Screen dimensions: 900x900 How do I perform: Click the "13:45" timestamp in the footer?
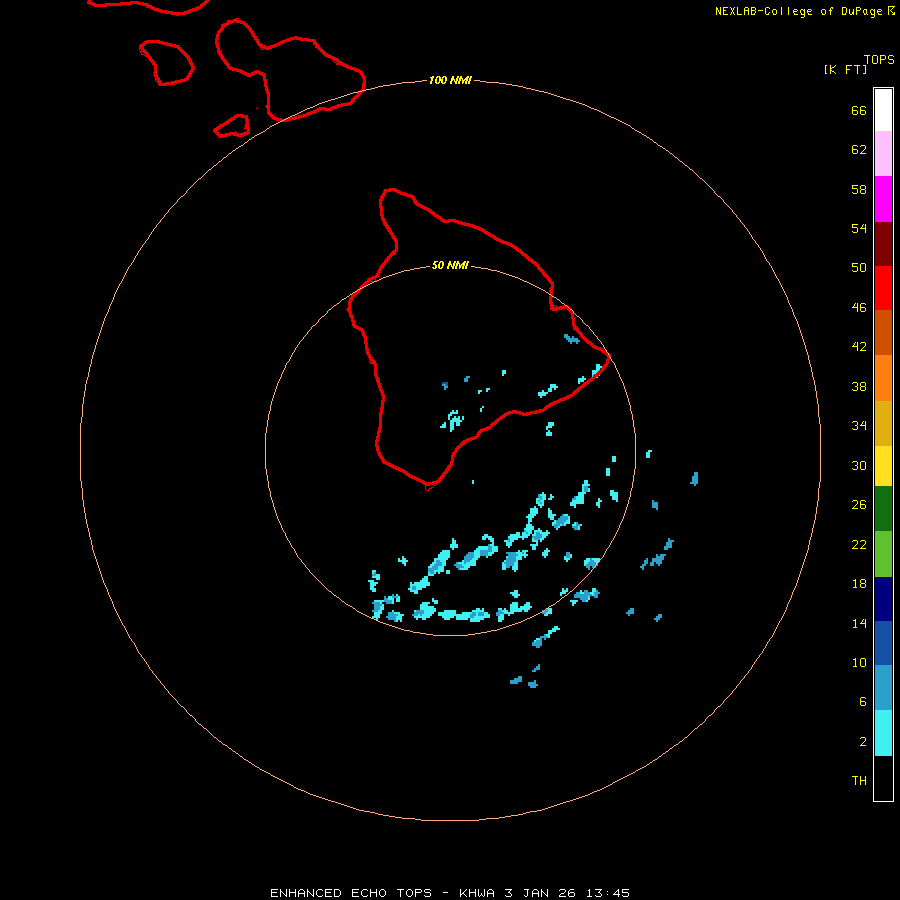click(x=608, y=893)
